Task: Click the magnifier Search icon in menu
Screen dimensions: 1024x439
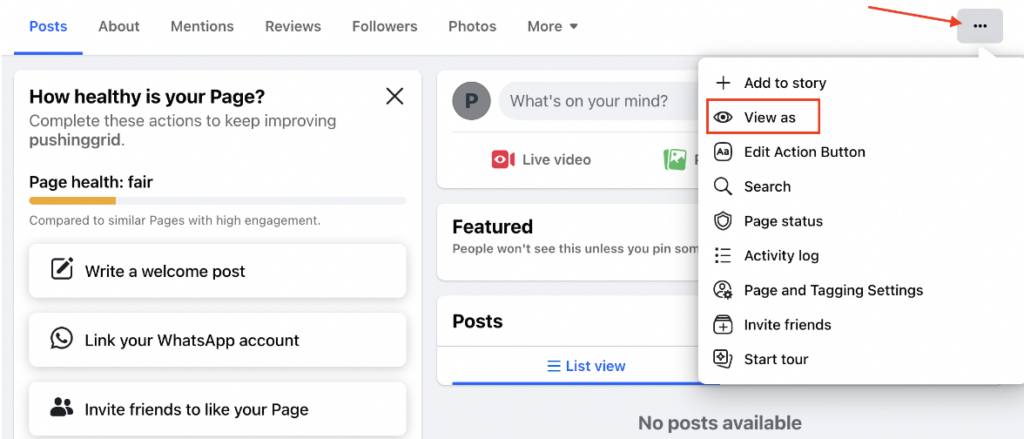Action: coord(723,187)
